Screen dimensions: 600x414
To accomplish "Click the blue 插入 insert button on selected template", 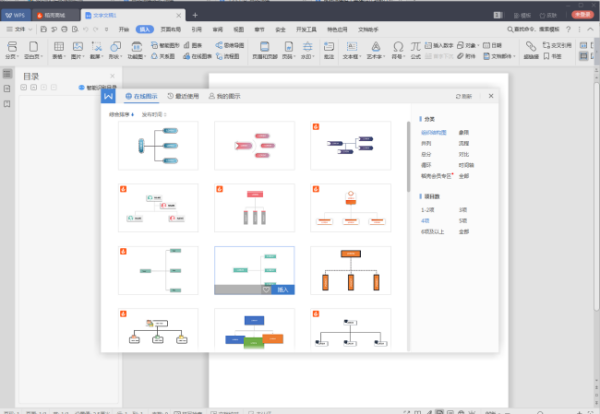I will [283, 290].
